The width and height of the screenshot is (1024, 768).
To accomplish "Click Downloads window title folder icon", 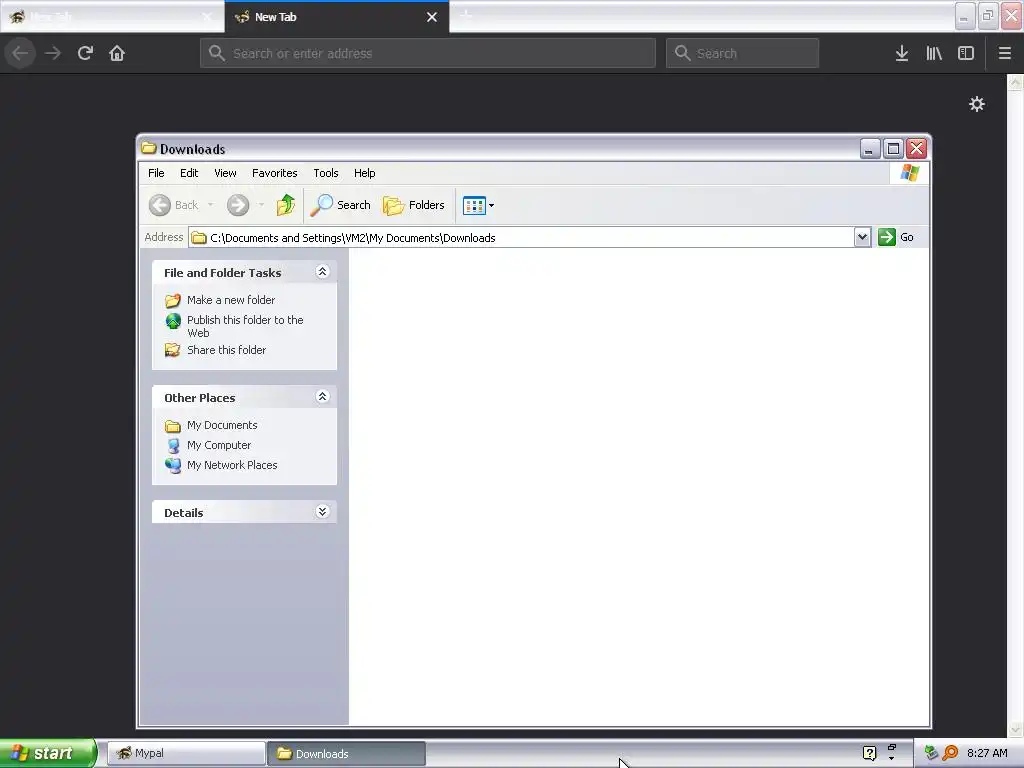I will tap(149, 148).
